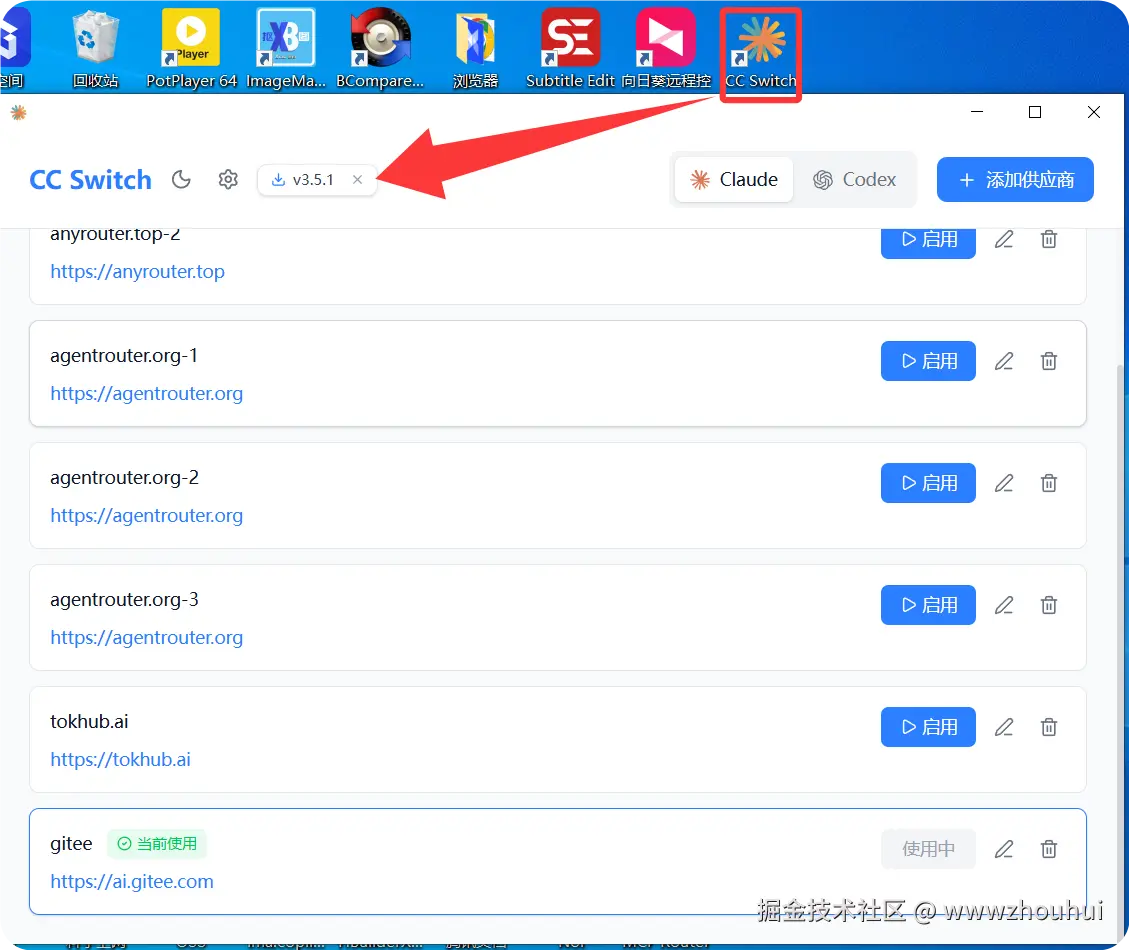This screenshot has width=1129, height=950.
Task: Select the PotPlayer 64 desktop icon
Action: [x=192, y=48]
